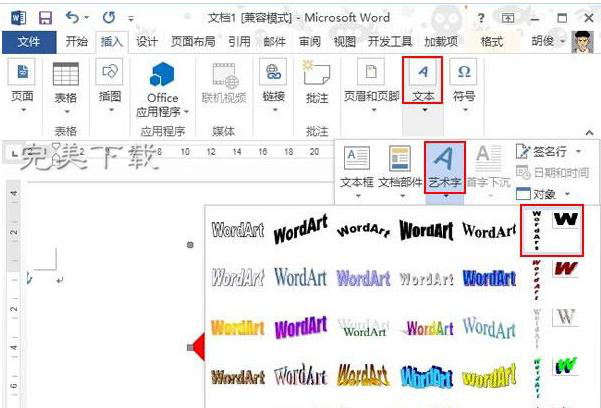The width and height of the screenshot is (601, 408).
Task: Select the orange gradient WordArt style
Action: tap(238, 328)
